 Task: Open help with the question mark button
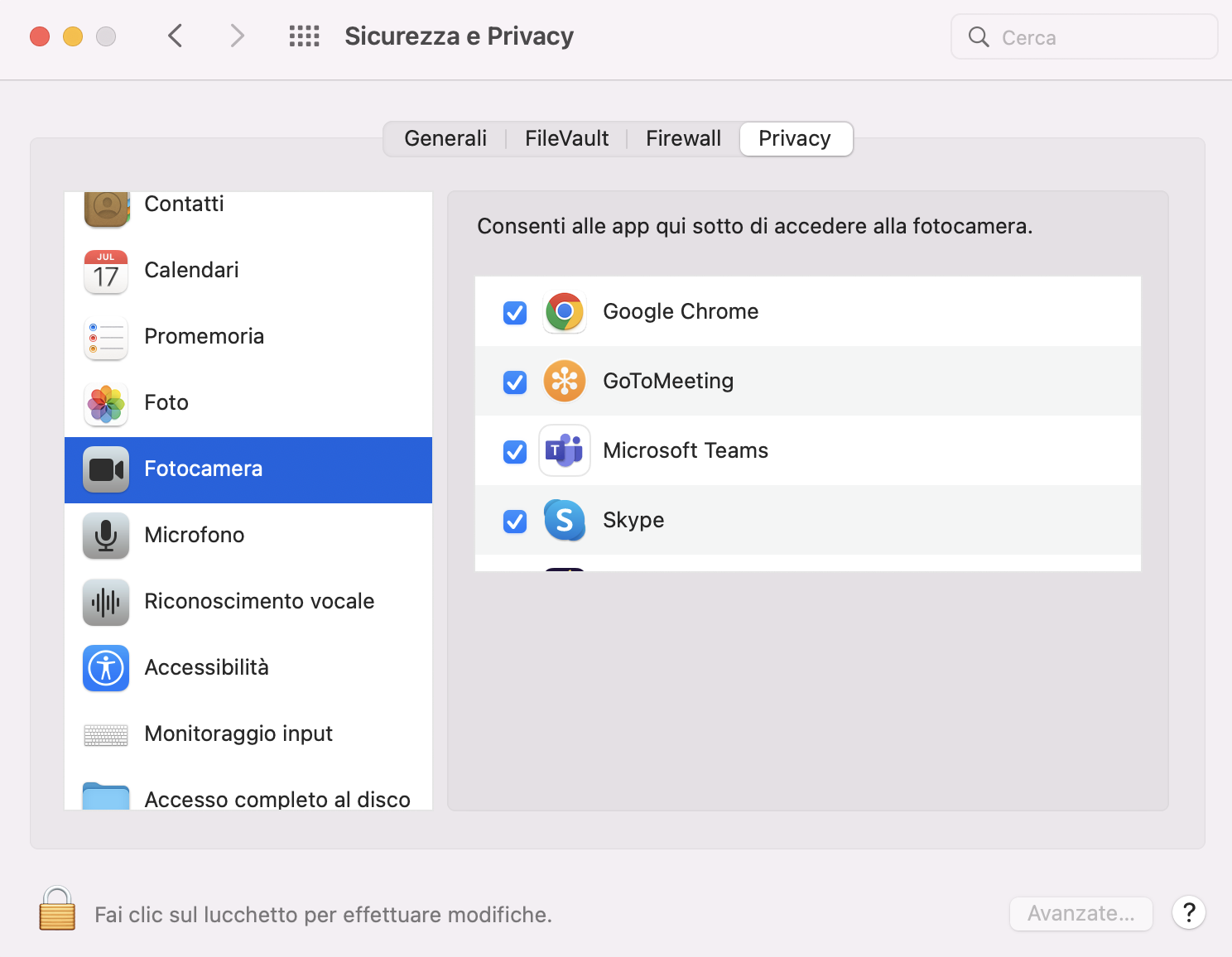coord(1188,913)
